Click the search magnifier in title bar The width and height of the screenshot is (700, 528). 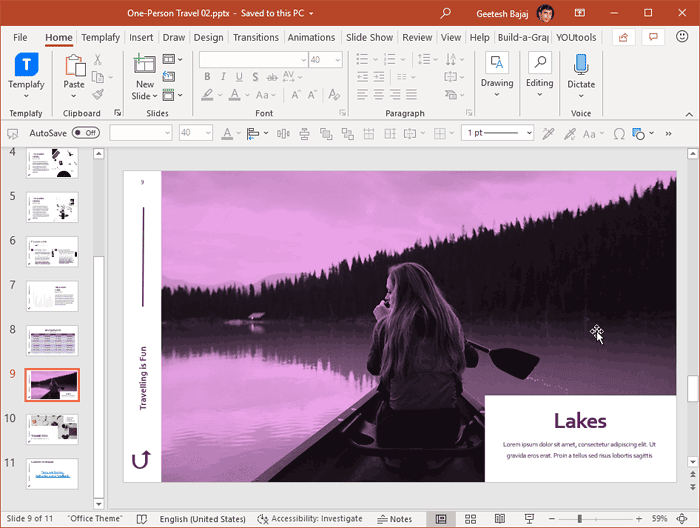pyautogui.click(x=445, y=13)
